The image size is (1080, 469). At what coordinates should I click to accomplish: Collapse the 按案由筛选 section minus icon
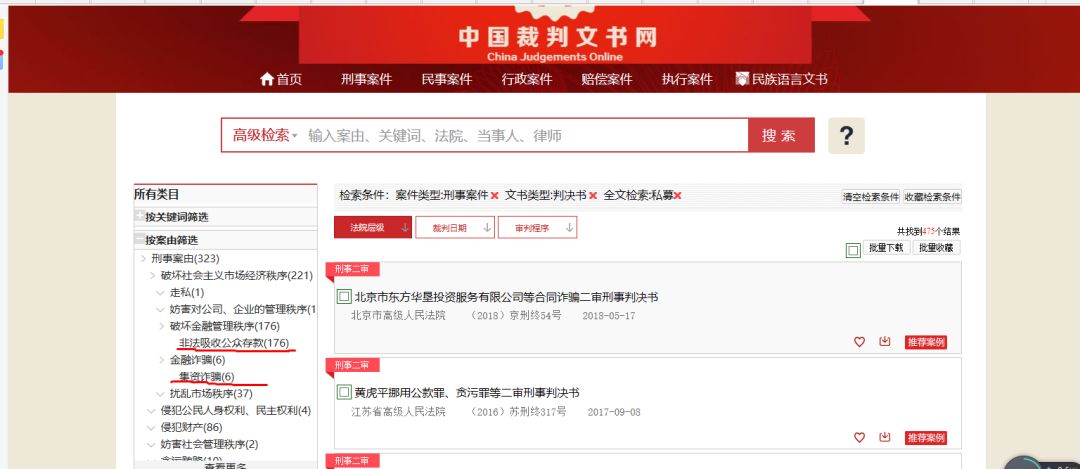[140, 240]
